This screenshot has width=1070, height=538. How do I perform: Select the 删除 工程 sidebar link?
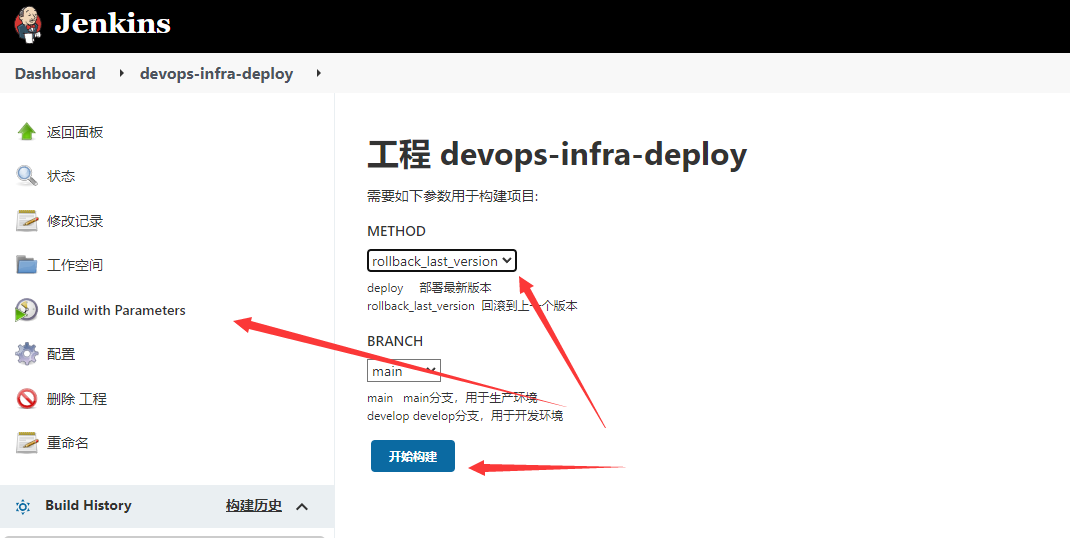coord(76,399)
